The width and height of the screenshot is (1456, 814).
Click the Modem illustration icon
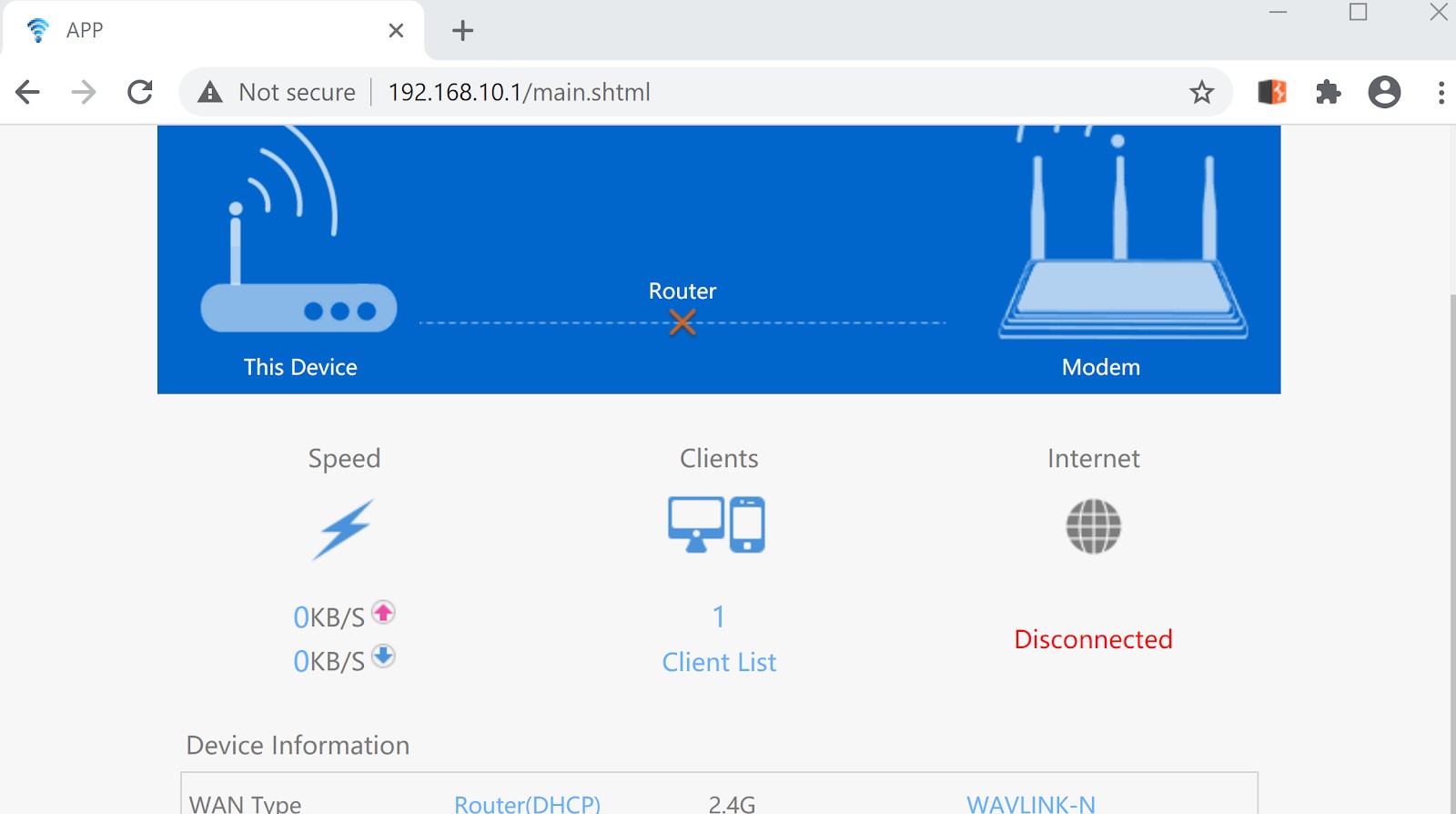click(1123, 235)
